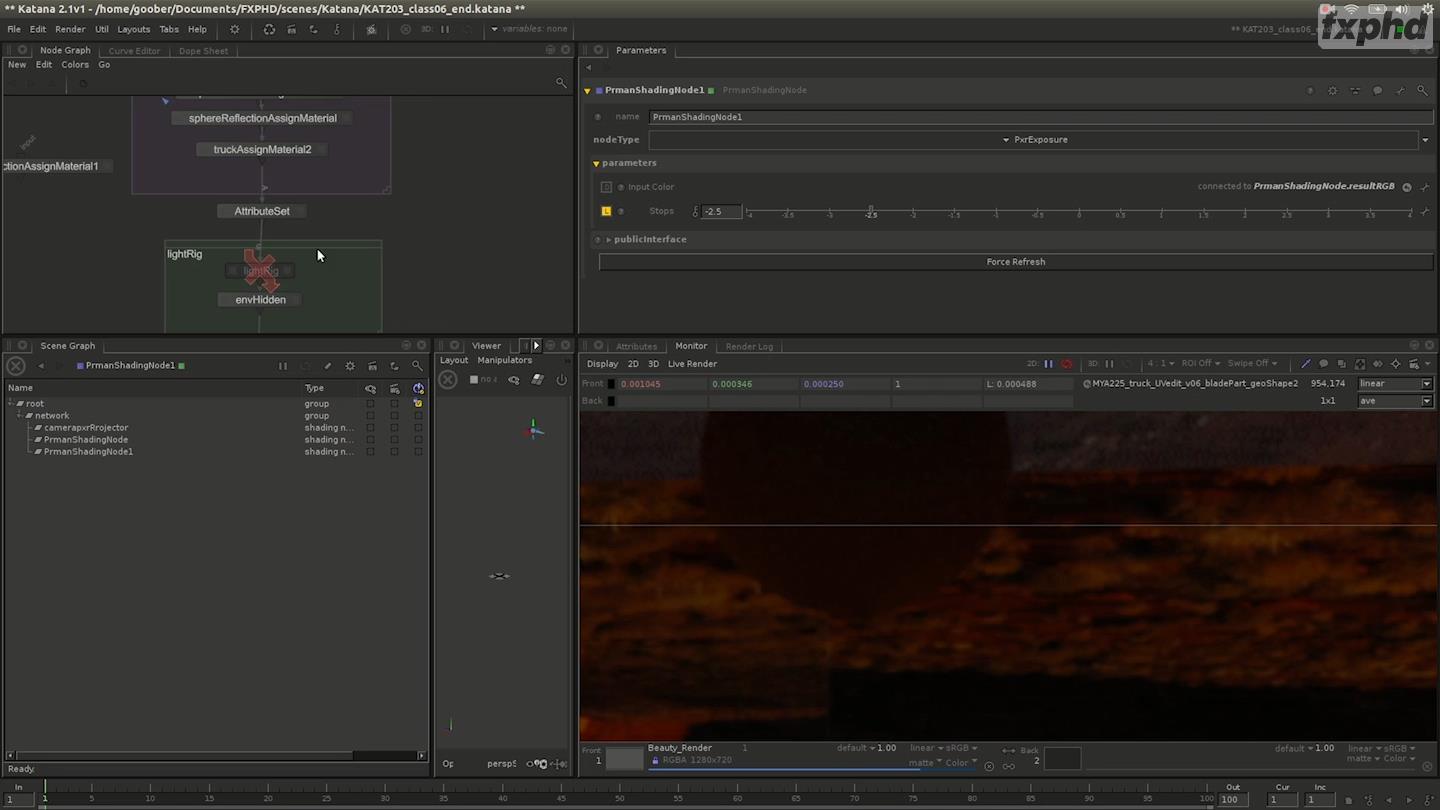Collapse the root tree item
The height and width of the screenshot is (810, 1440).
[x=12, y=404]
